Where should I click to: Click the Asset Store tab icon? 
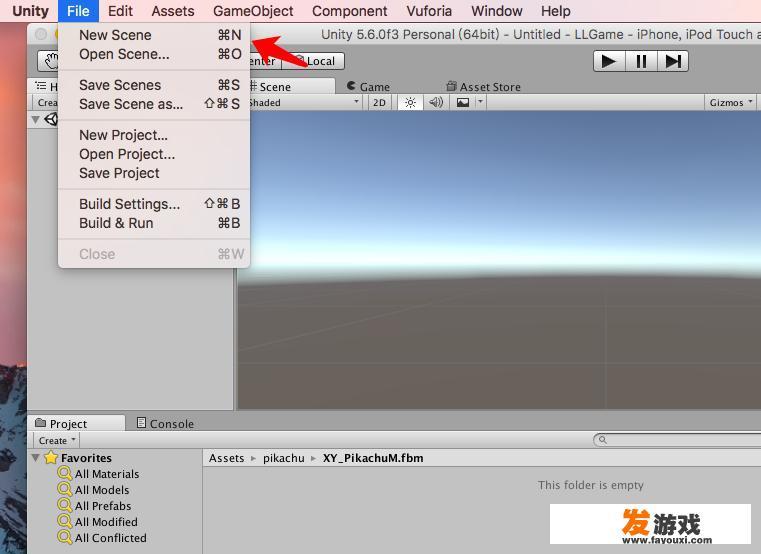[x=451, y=86]
